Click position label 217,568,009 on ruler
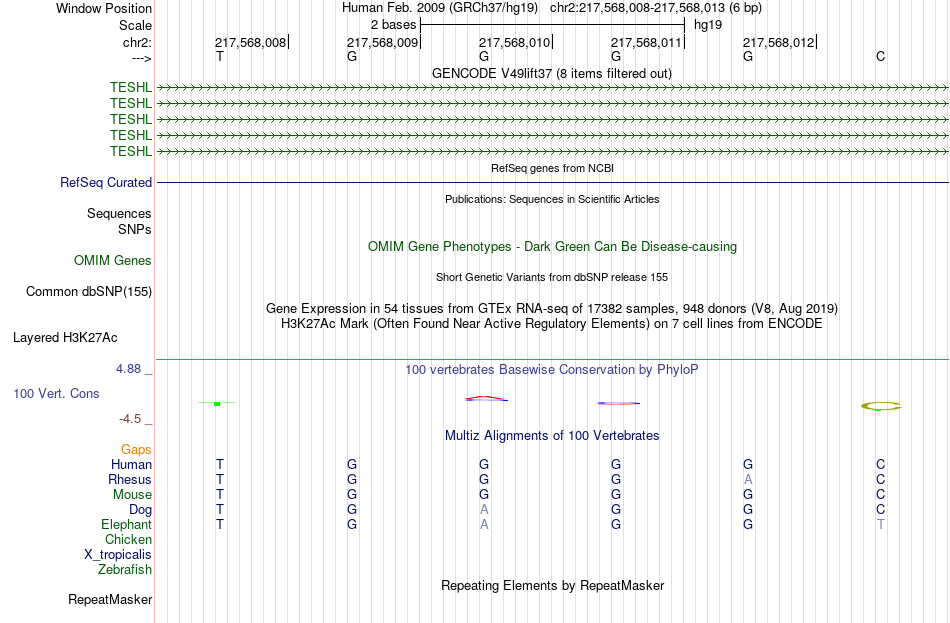 tap(382, 42)
